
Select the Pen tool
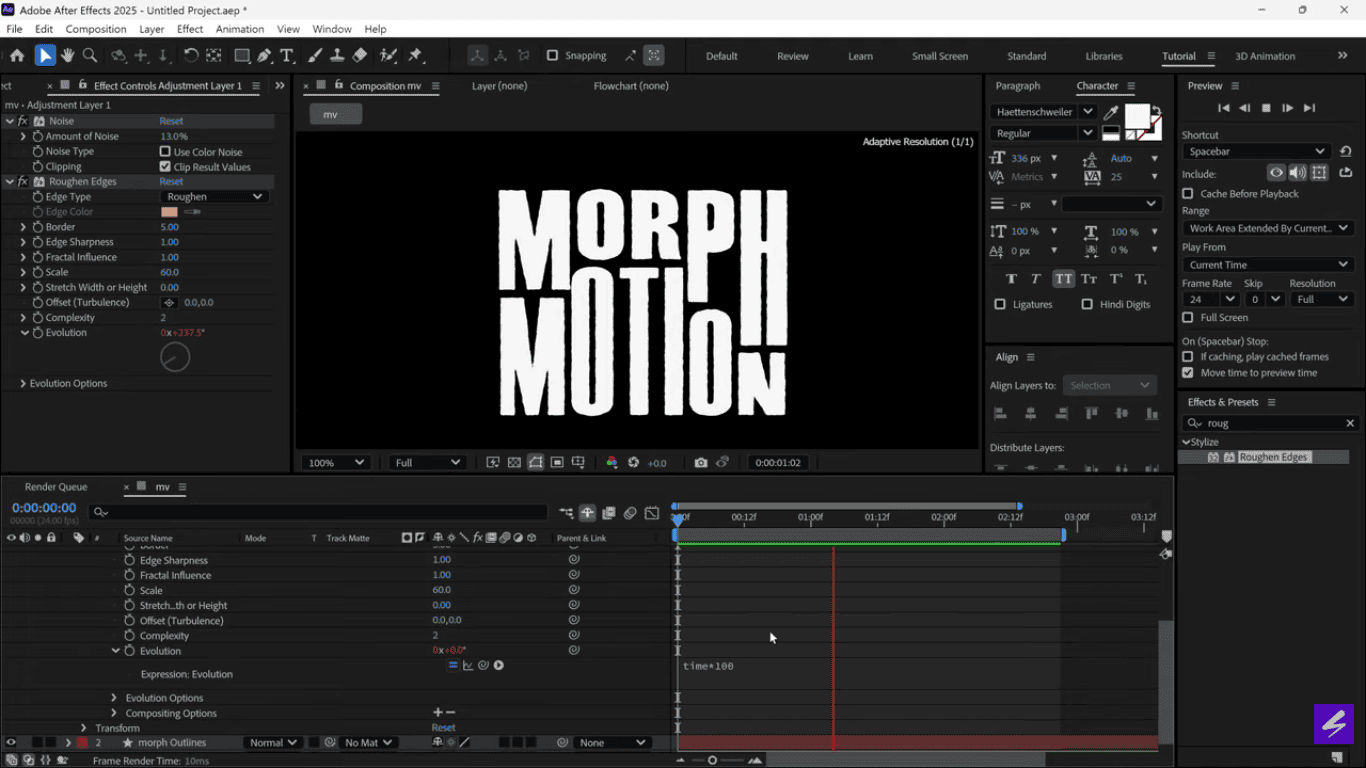pyautogui.click(x=264, y=56)
